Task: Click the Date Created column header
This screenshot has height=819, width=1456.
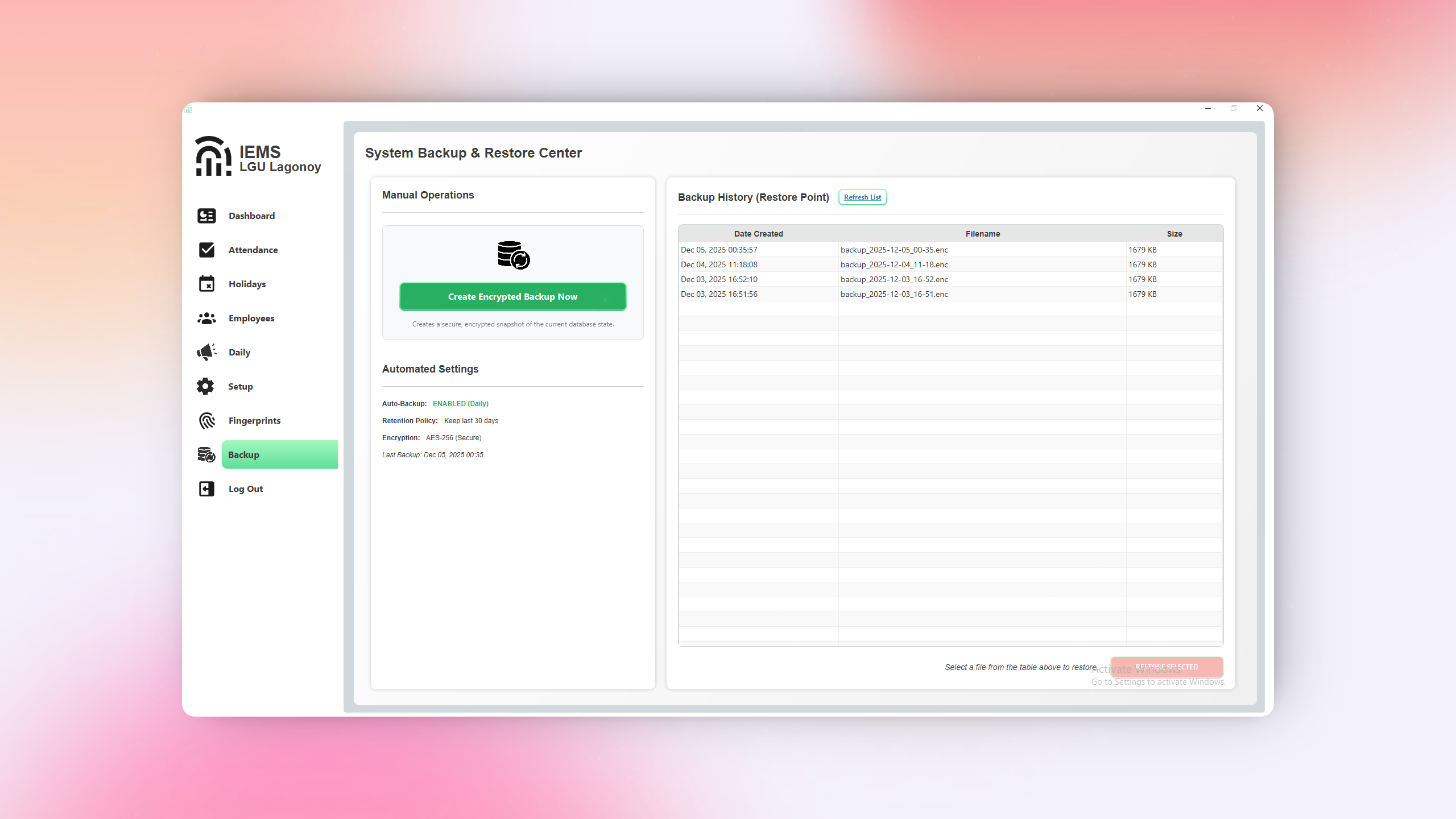Action: click(758, 234)
